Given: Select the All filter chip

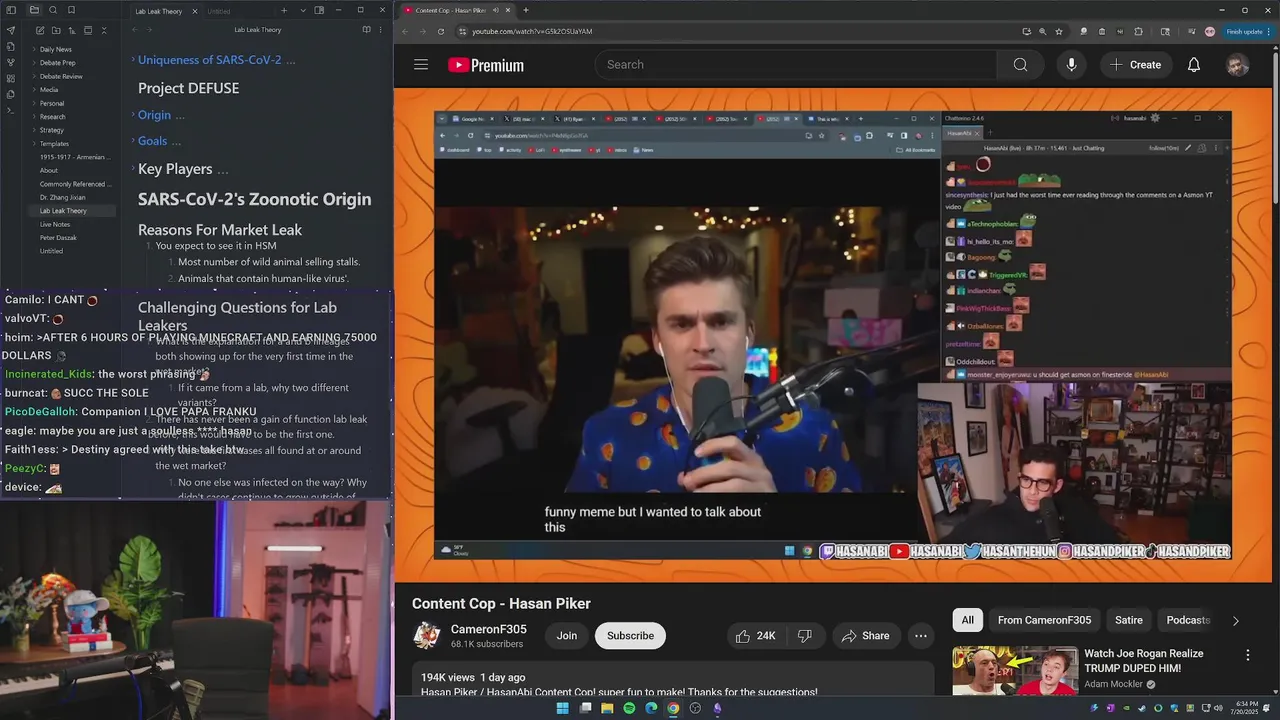Looking at the screenshot, I should (967, 620).
